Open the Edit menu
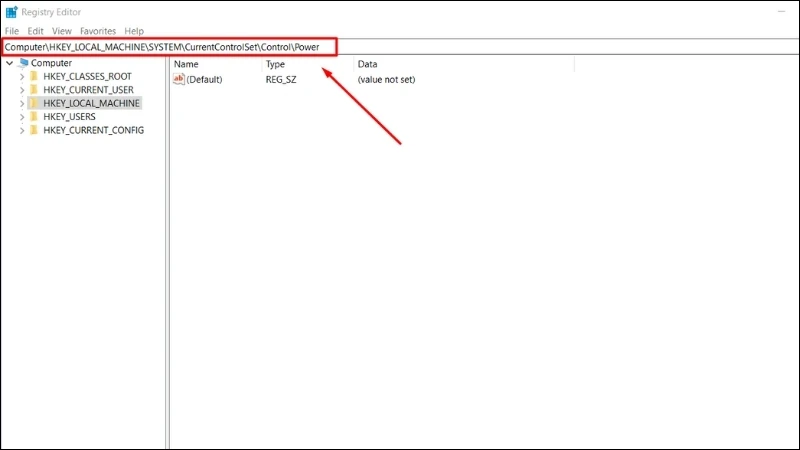This screenshot has height=450, width=800. 35,31
